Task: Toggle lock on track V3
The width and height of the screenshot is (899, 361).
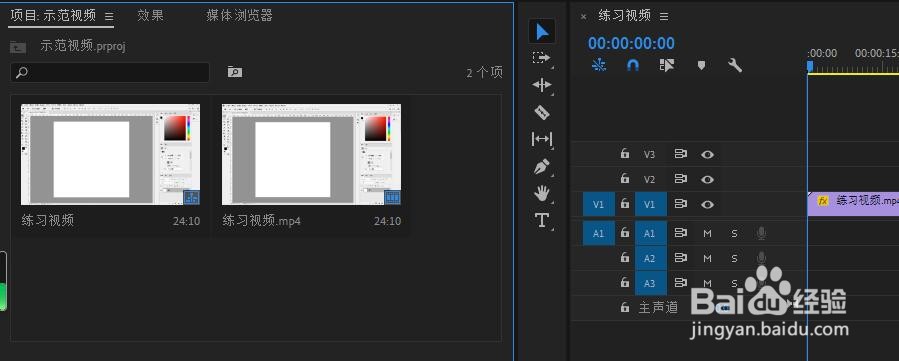Action: pos(625,154)
